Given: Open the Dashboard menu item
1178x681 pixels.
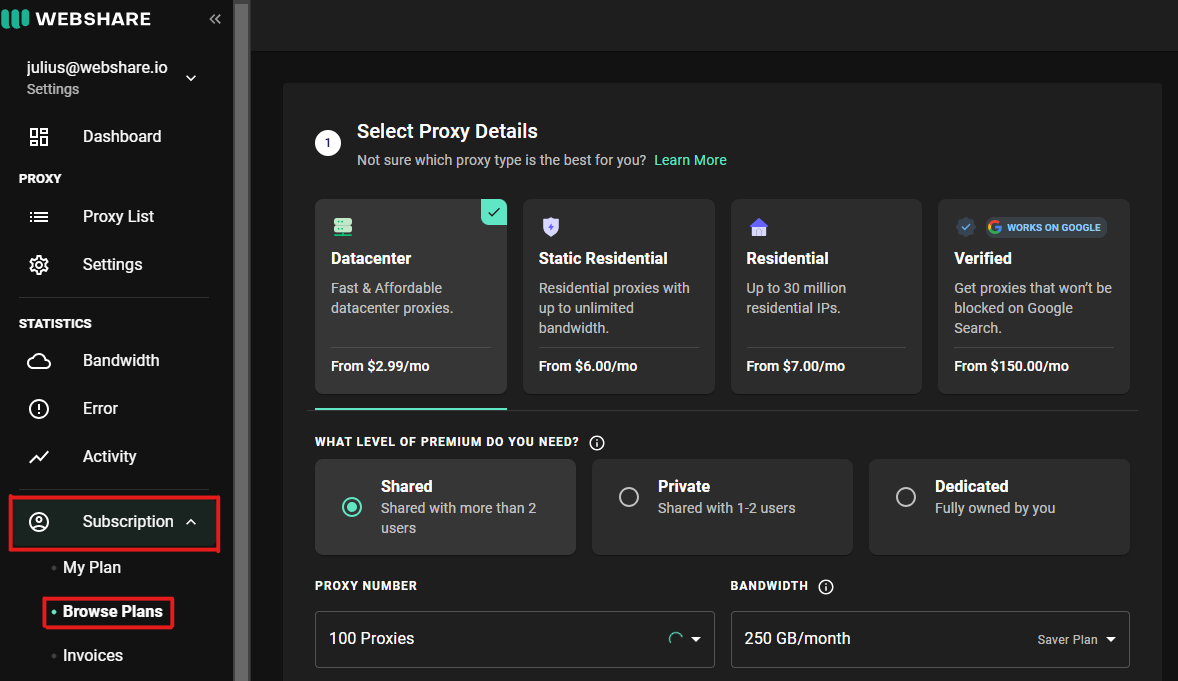Looking at the screenshot, I should 122,137.
